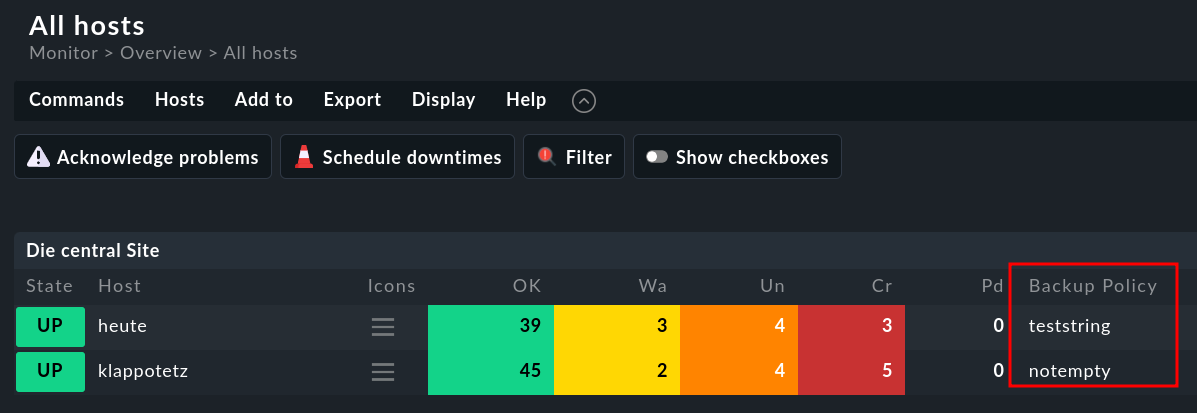Open the action menu icon for heute
1197x413 pixels.
(383, 326)
